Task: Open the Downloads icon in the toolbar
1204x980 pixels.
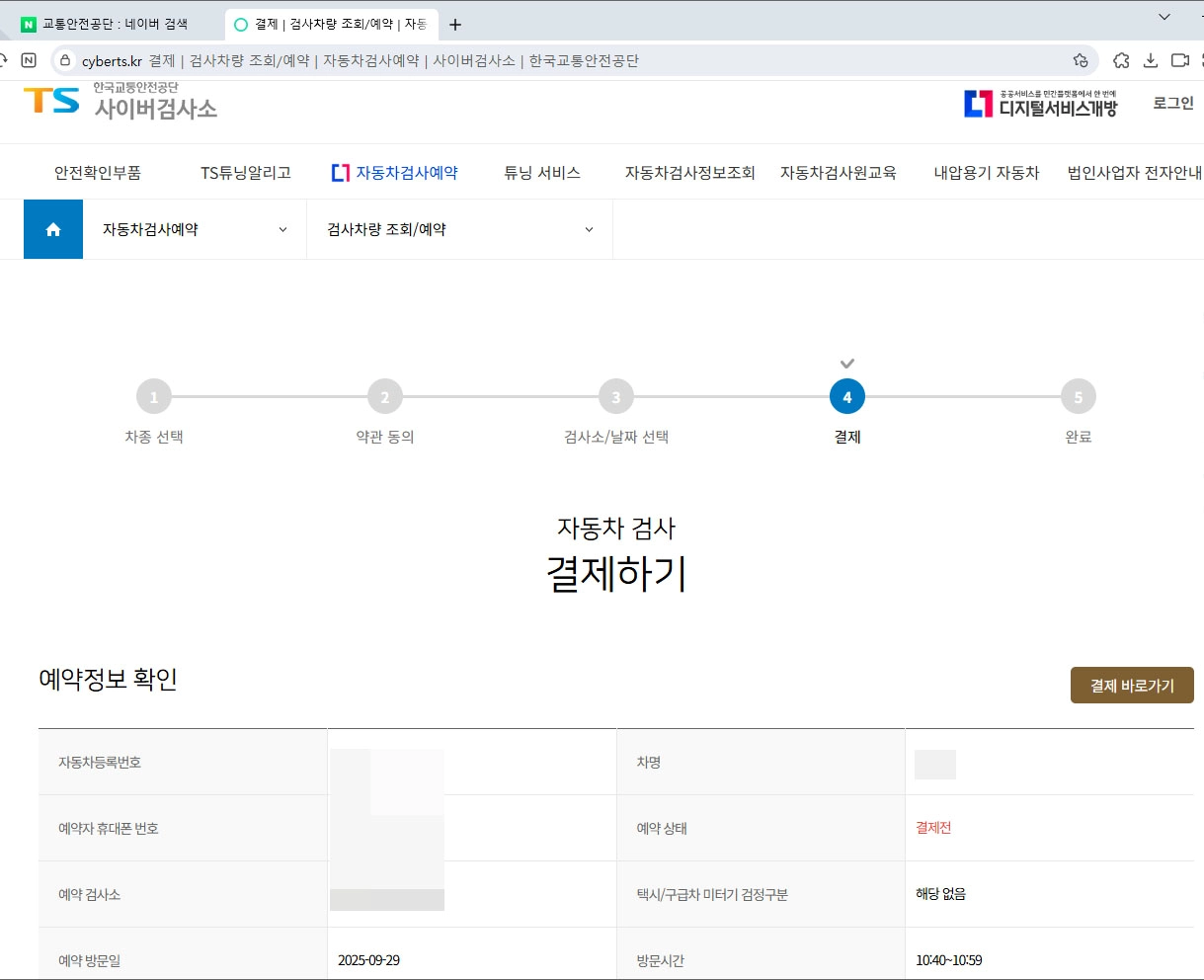Action: tap(1151, 60)
